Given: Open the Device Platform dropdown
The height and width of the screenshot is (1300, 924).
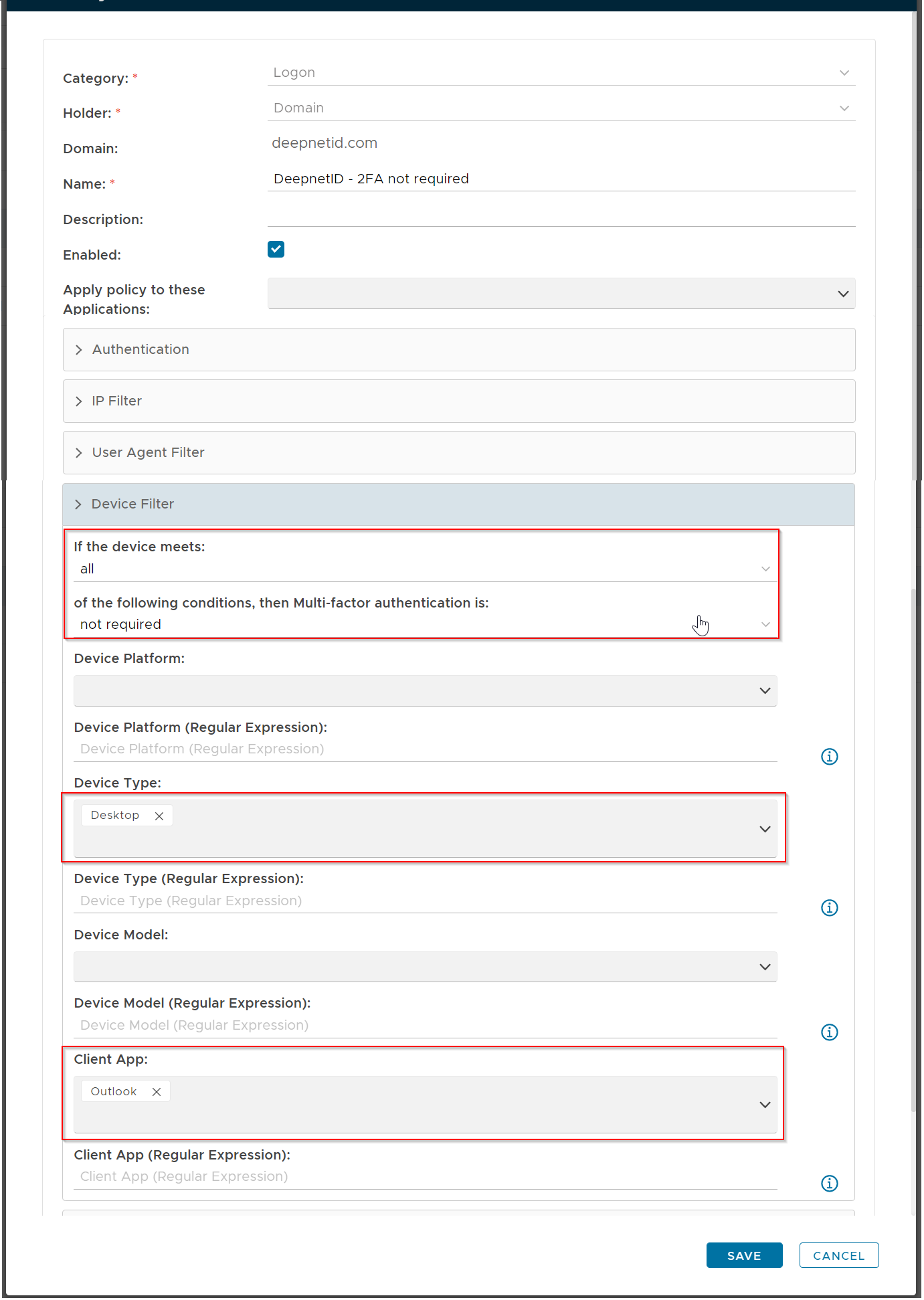Looking at the screenshot, I should click(x=425, y=691).
